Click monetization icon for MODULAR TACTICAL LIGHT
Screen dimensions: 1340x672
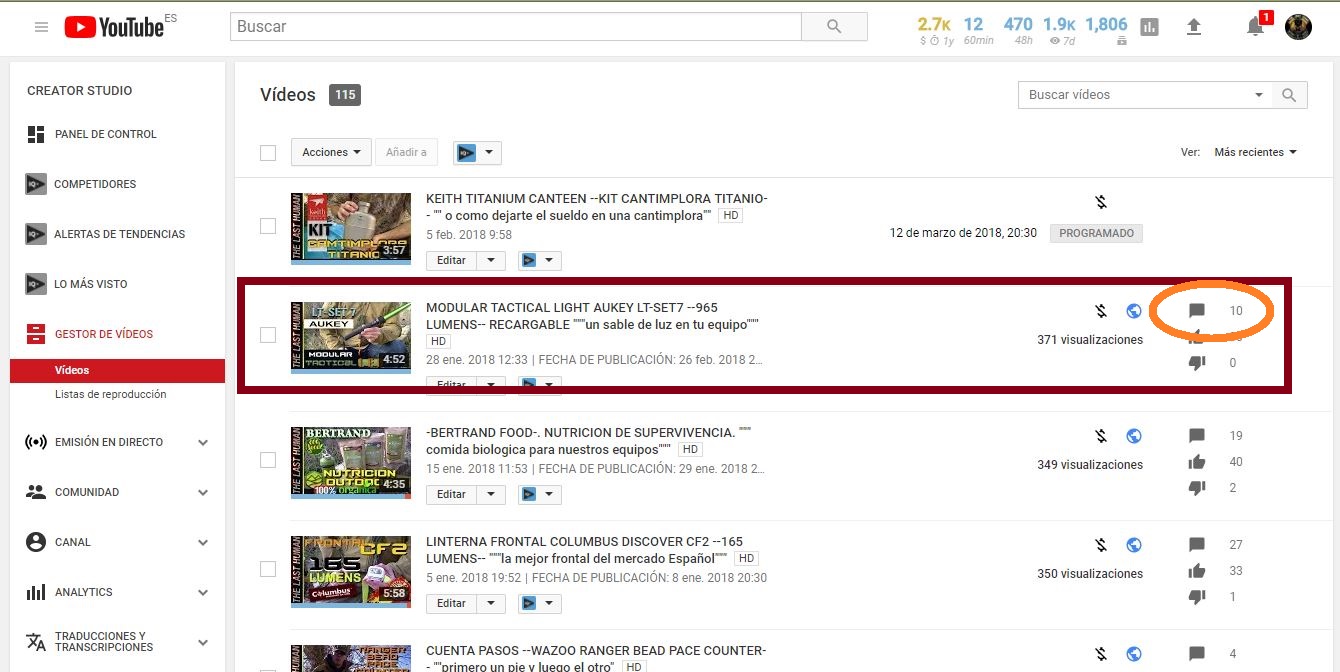[x=1101, y=310]
